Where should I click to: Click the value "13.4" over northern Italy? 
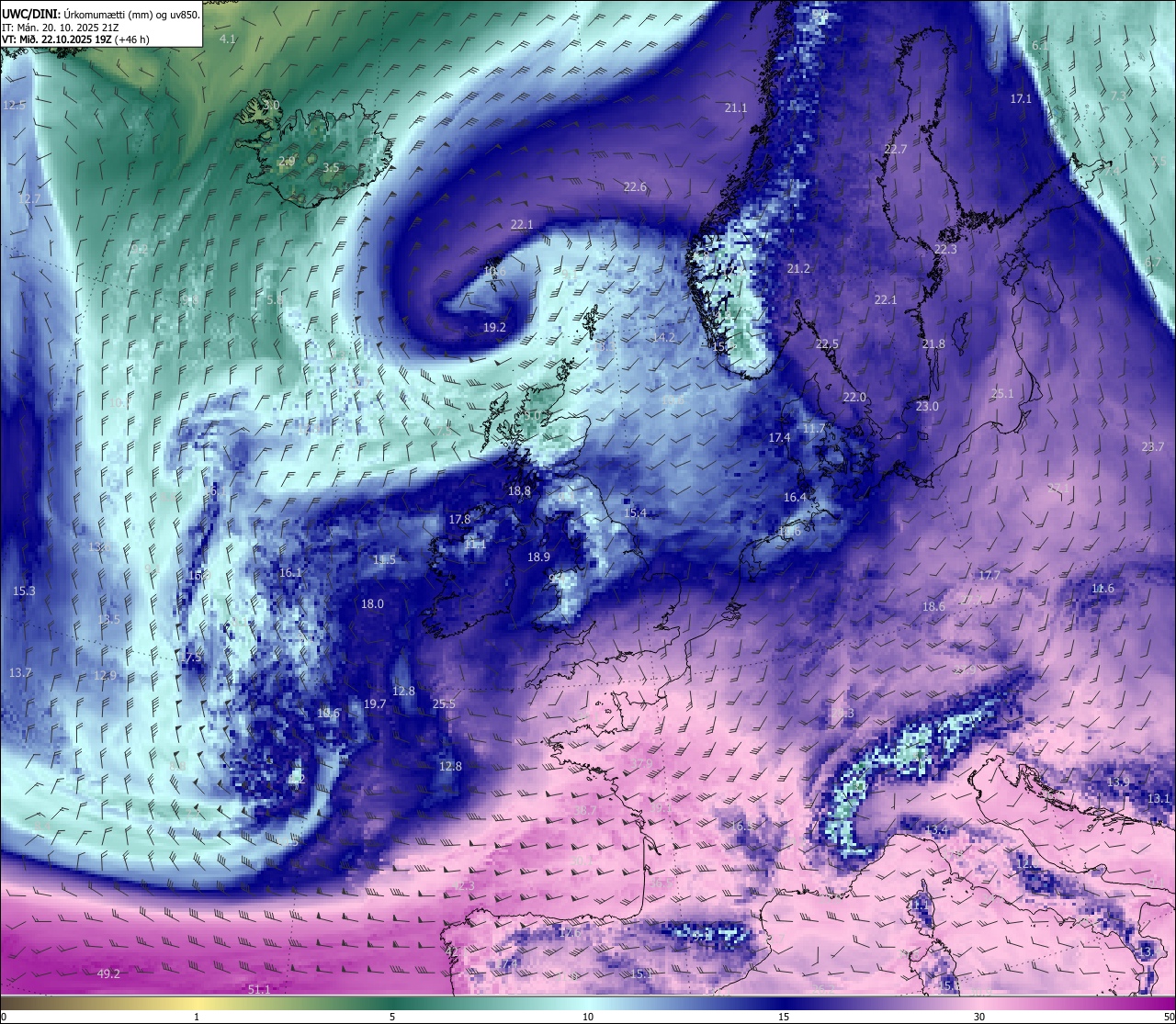point(935,829)
